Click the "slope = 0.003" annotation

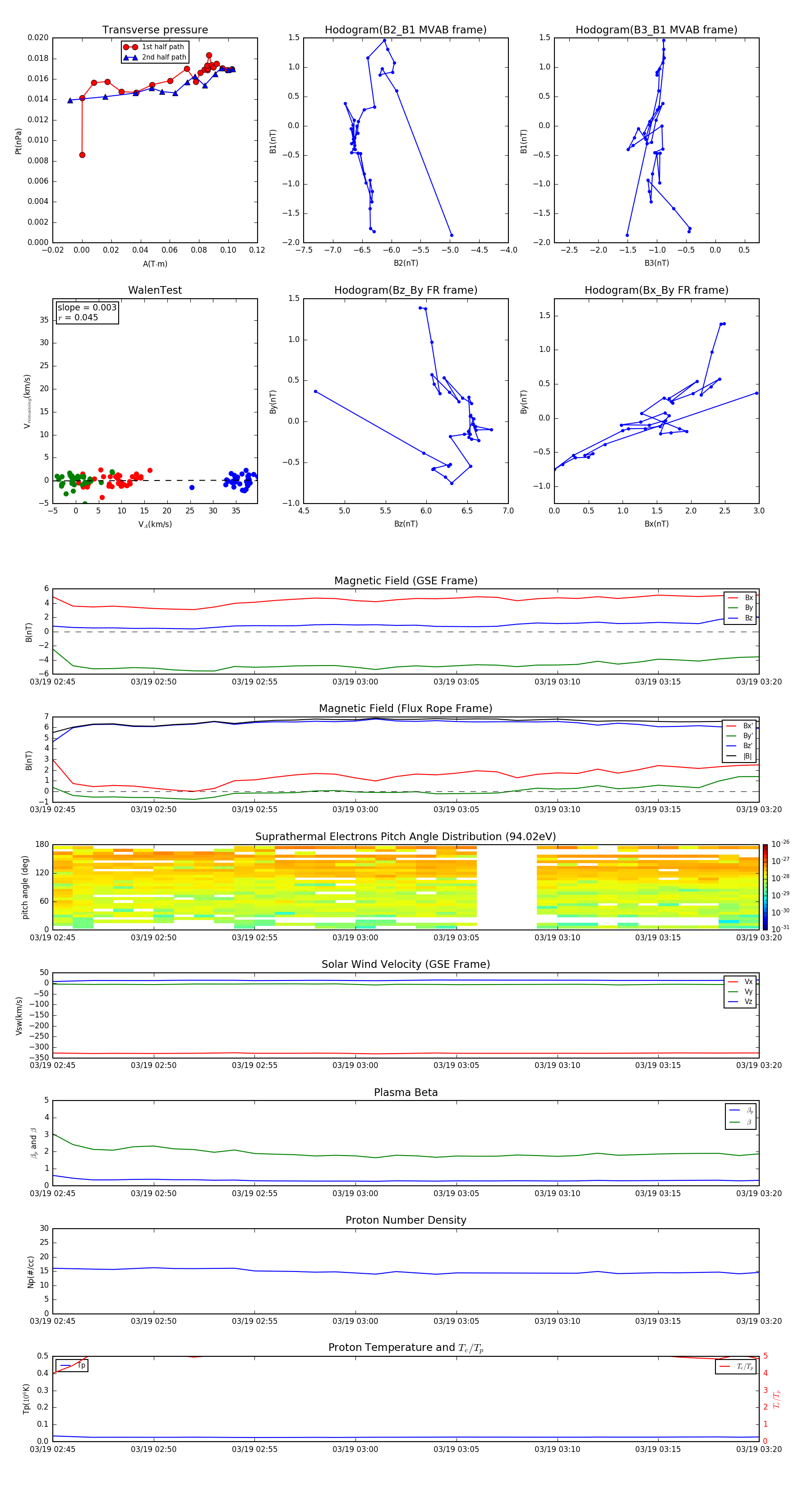(87, 308)
